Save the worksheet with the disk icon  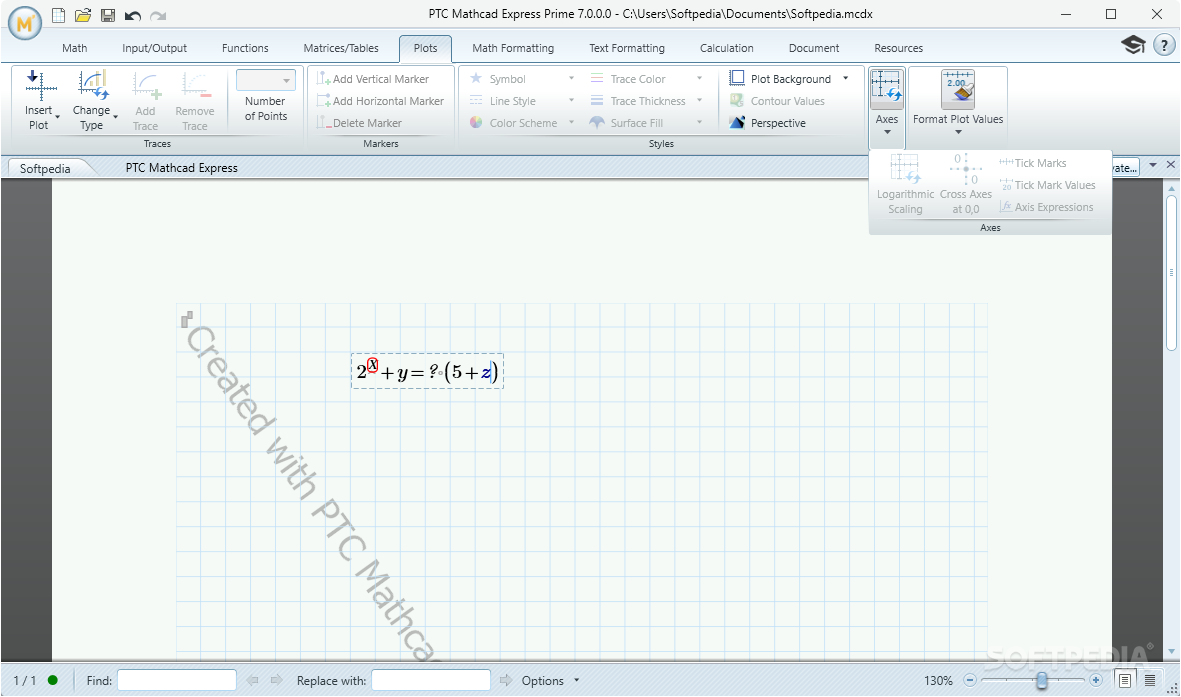click(108, 15)
